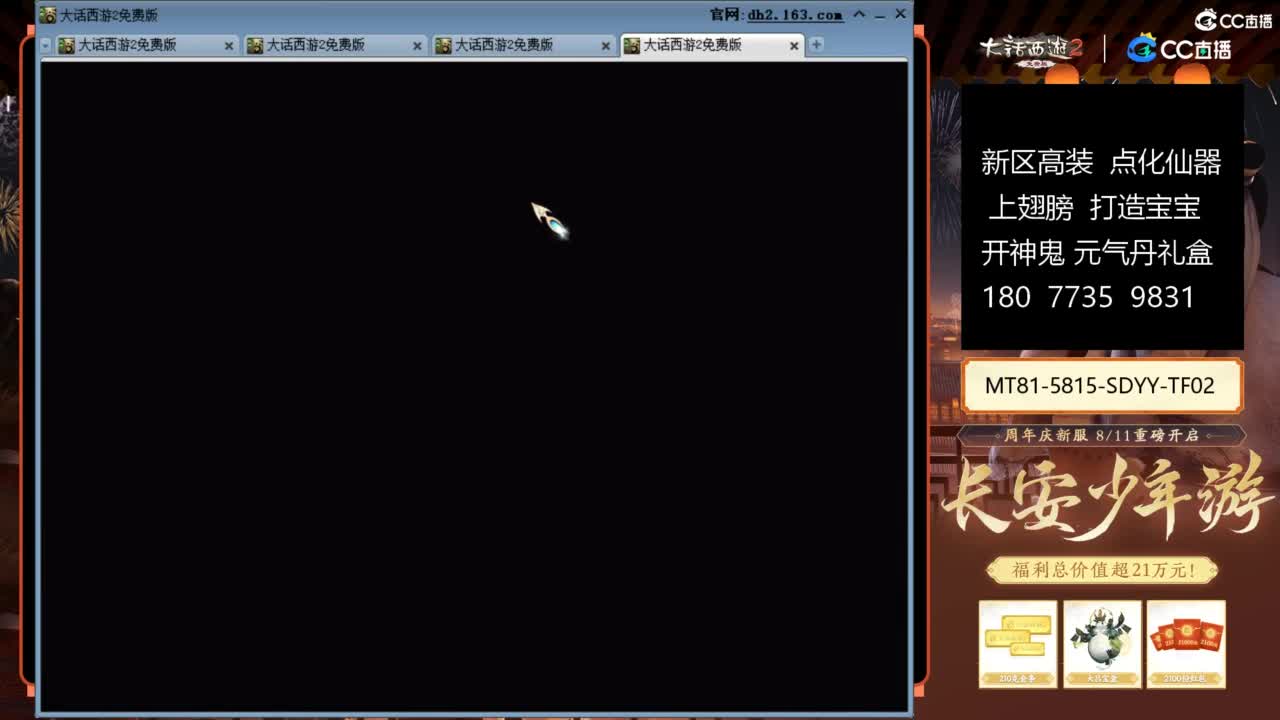
Task: Minimize the 大话西游2免费版 window
Action: 880,14
